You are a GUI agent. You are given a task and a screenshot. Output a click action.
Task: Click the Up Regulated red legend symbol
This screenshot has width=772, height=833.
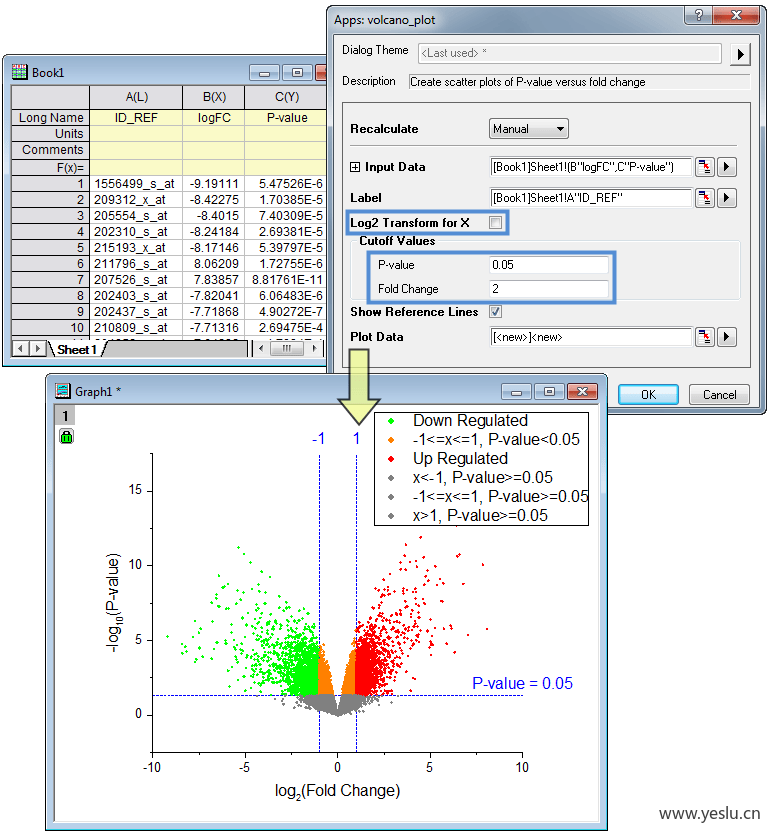click(391, 458)
